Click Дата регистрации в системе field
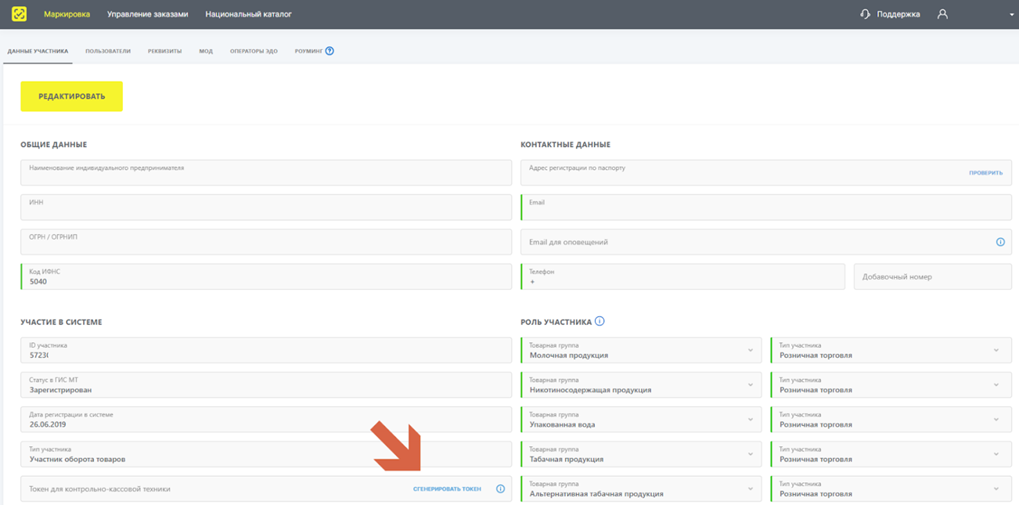This screenshot has height=505, width=1019. pyautogui.click(x=266, y=419)
